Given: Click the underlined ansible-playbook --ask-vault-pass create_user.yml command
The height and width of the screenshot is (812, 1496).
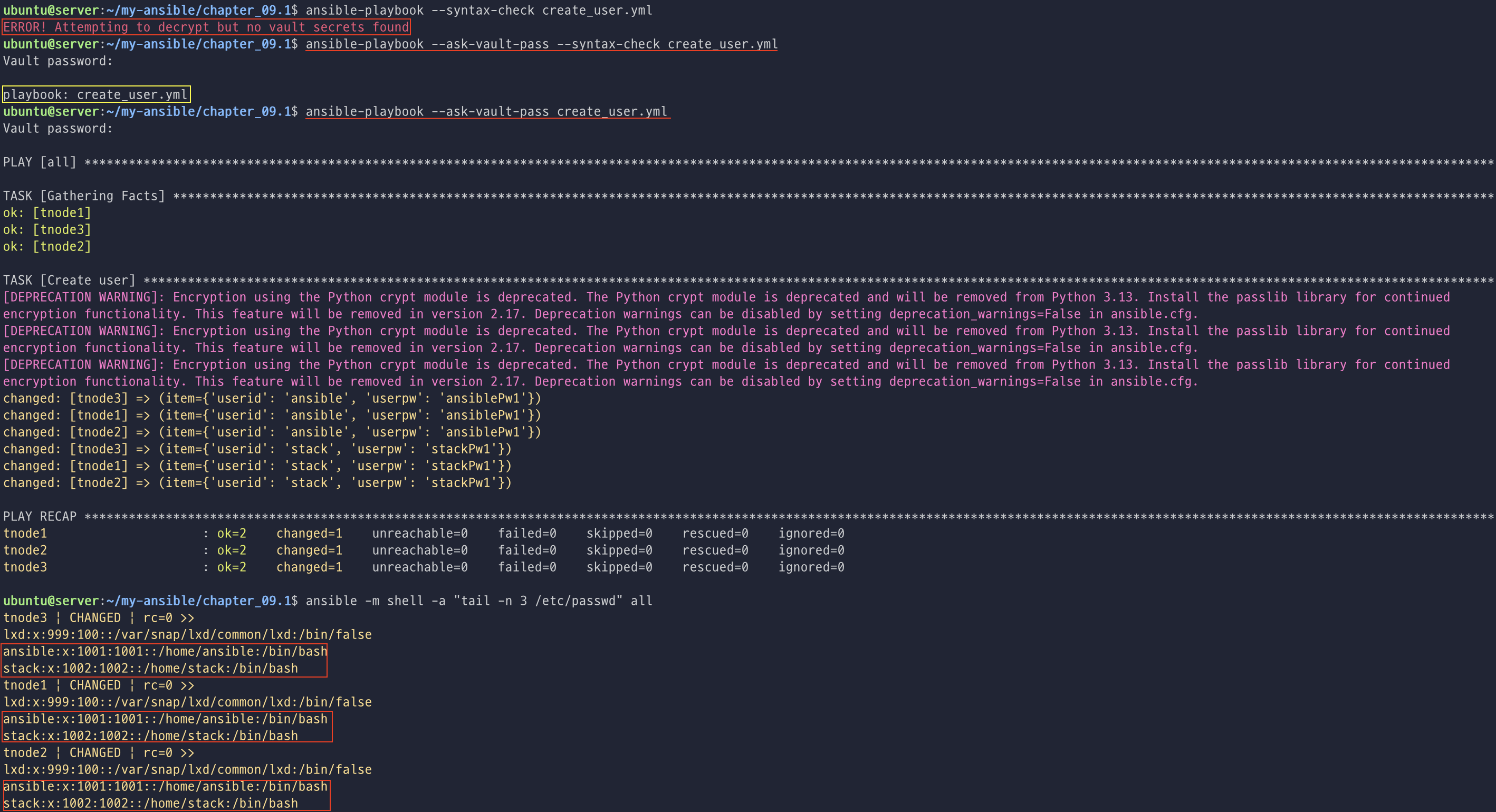Looking at the screenshot, I should [x=487, y=111].
